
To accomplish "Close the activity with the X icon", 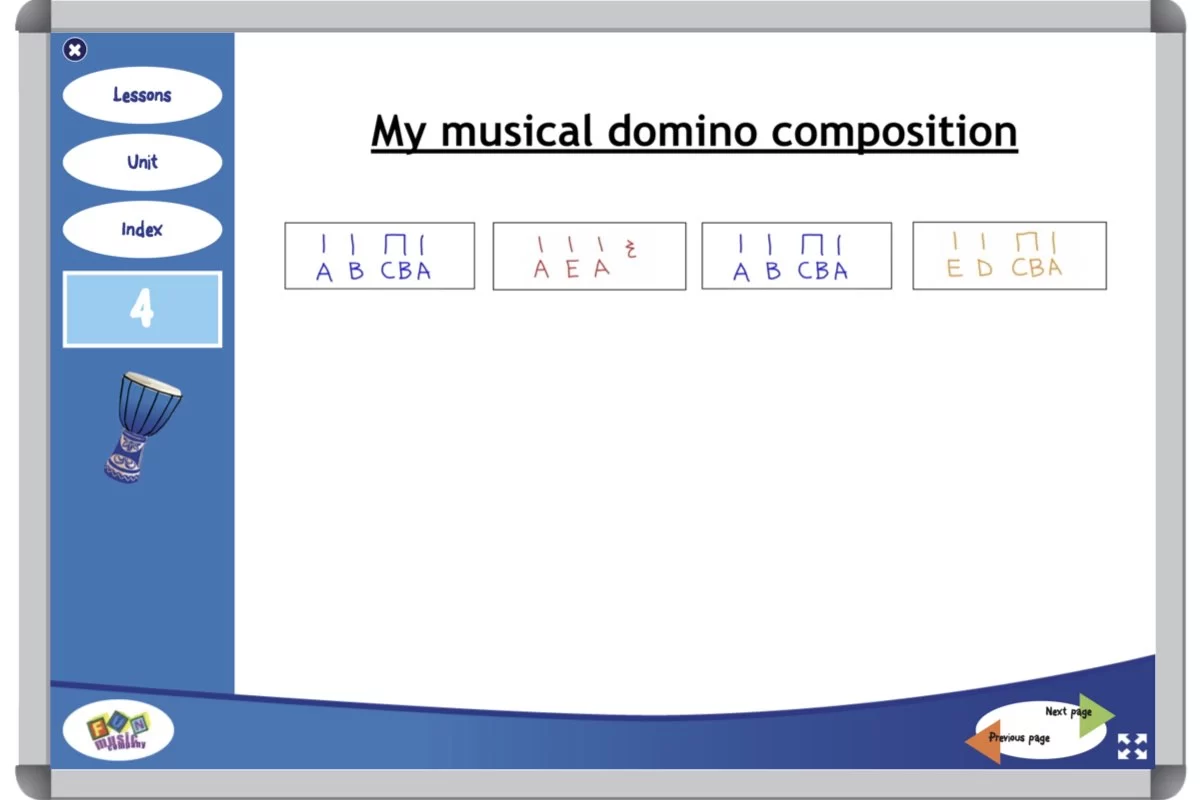I will 74,50.
